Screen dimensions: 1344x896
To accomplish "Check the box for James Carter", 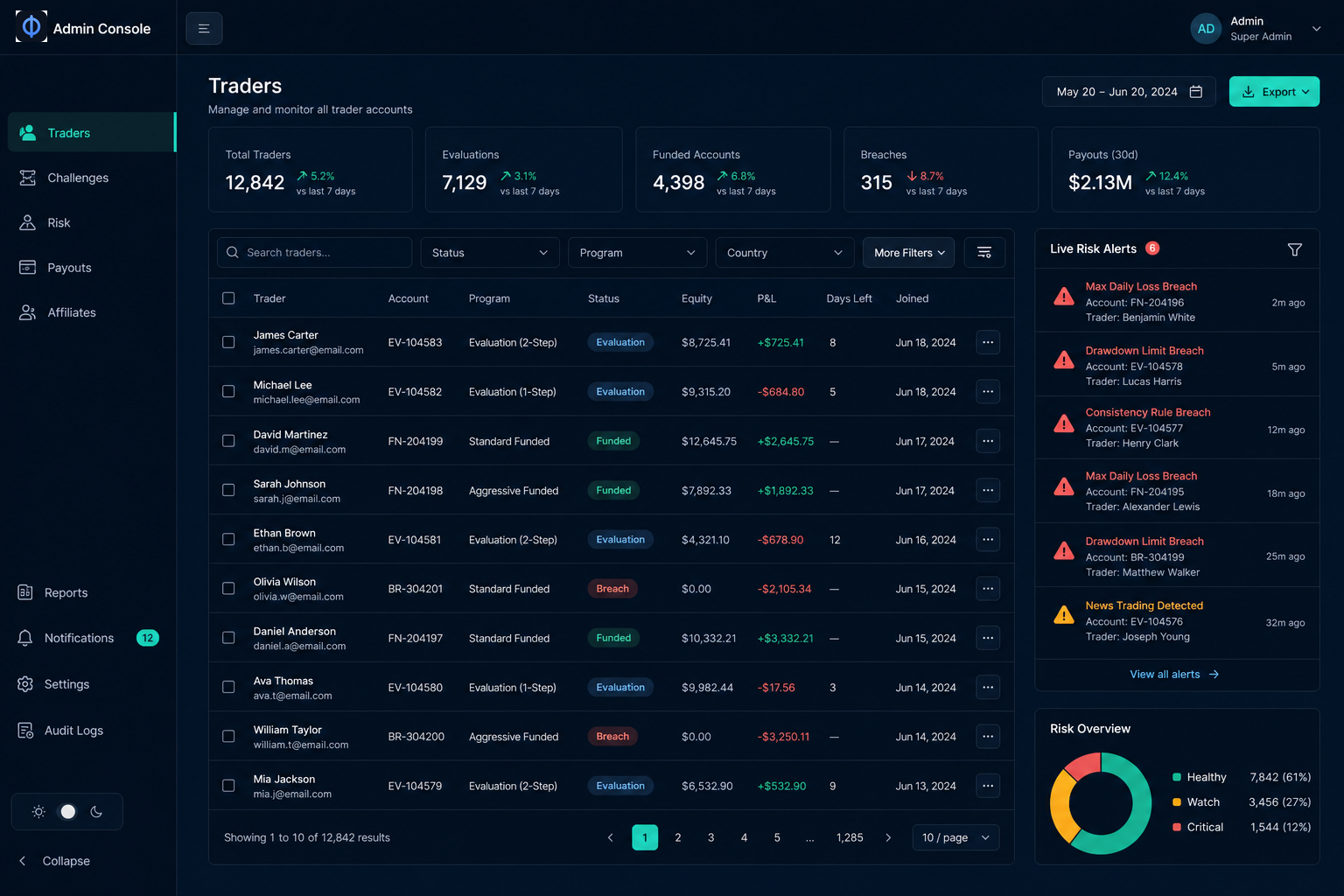I will pos(228,342).
